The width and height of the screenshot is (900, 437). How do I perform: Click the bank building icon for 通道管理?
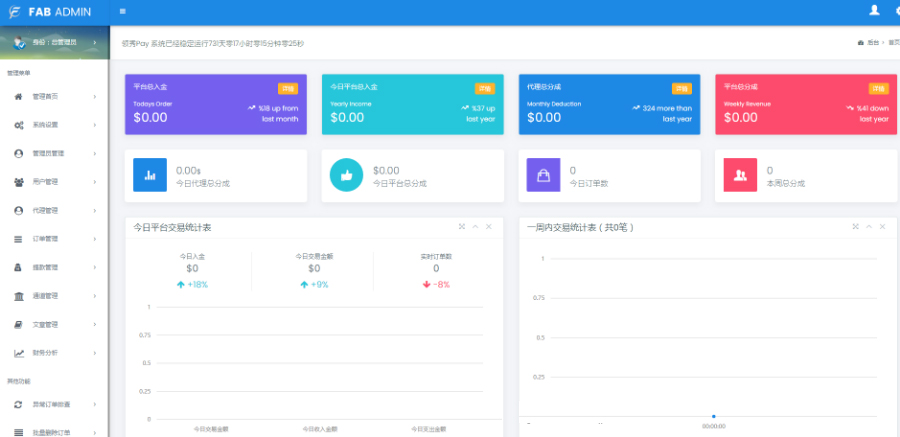(x=18, y=296)
